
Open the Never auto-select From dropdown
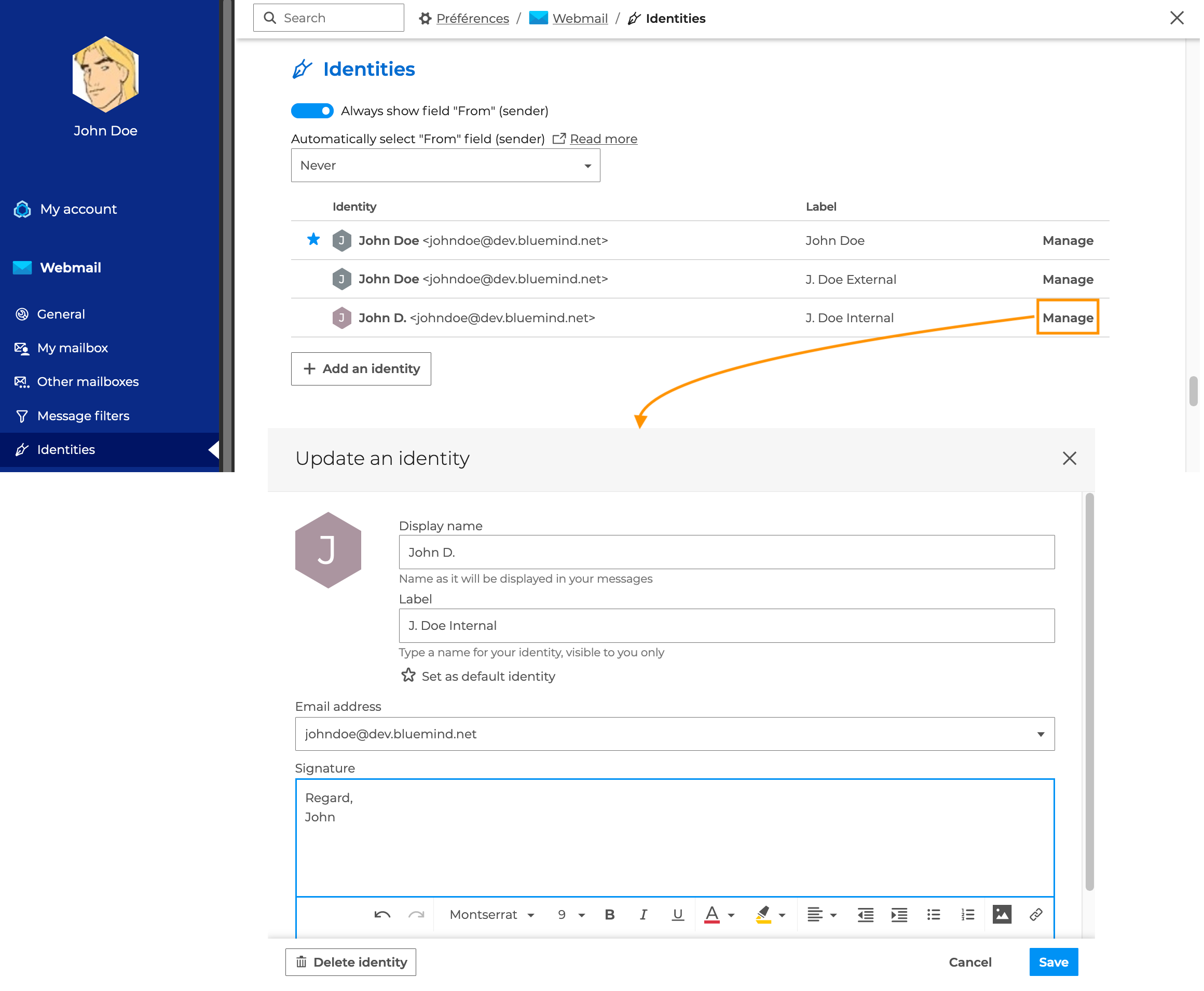[445, 166]
